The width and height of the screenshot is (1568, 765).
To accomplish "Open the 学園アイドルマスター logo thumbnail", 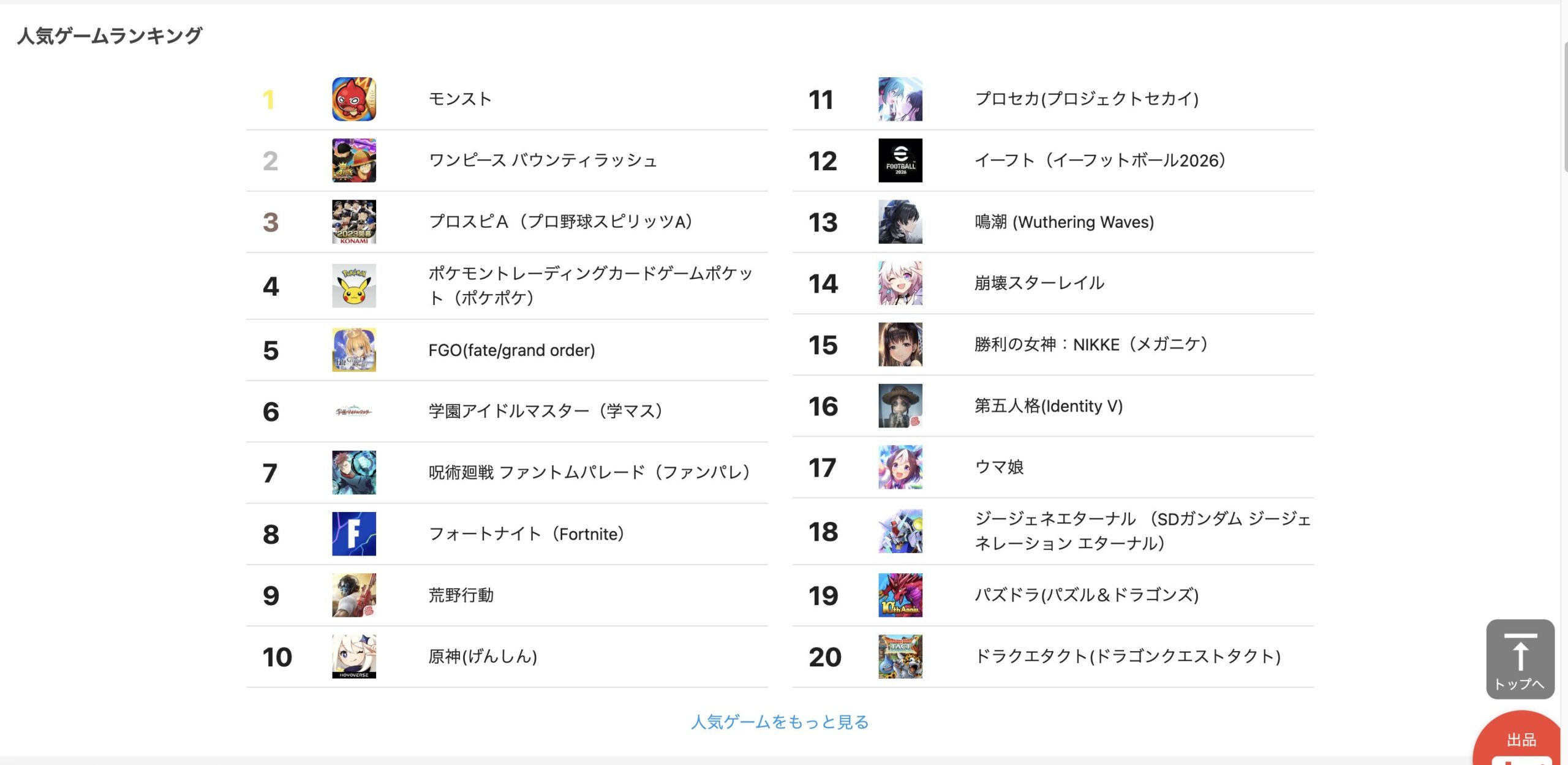I will click(x=353, y=412).
